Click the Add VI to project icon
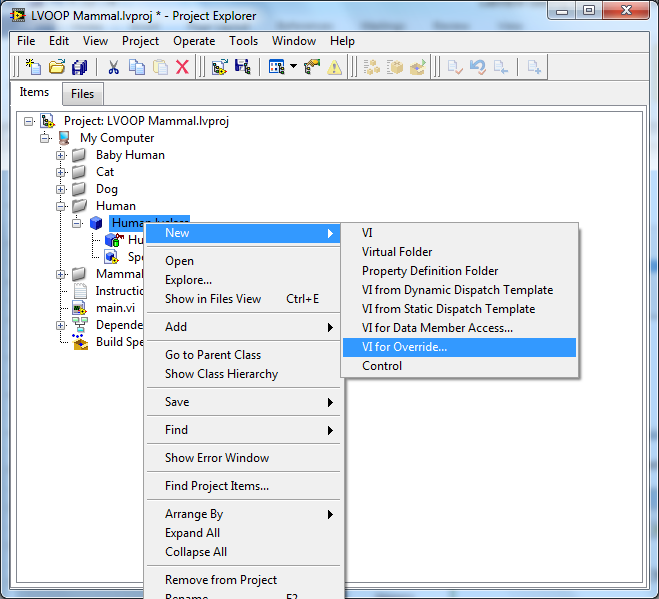 (x=219, y=67)
